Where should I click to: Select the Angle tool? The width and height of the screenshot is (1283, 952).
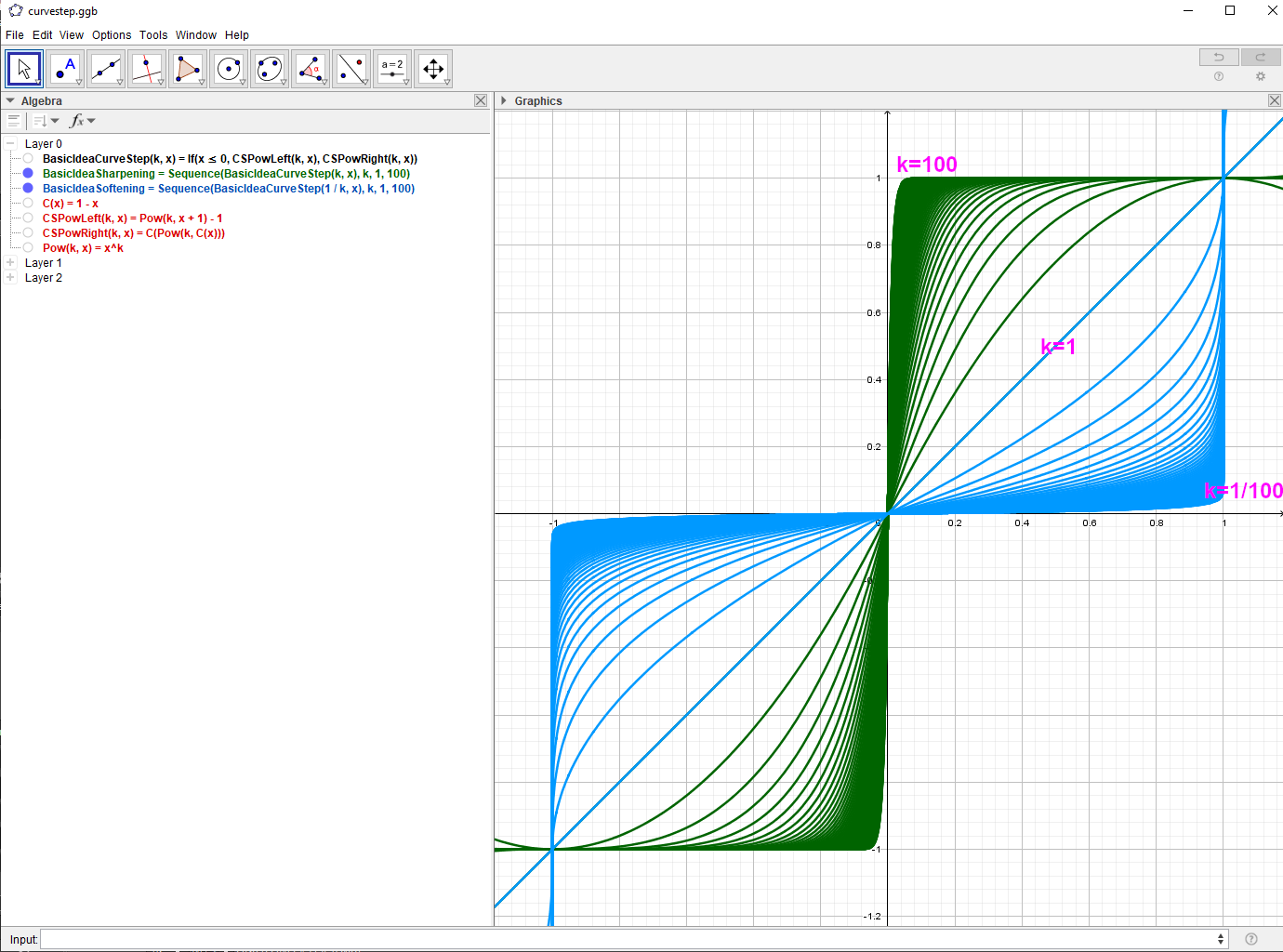coord(311,69)
